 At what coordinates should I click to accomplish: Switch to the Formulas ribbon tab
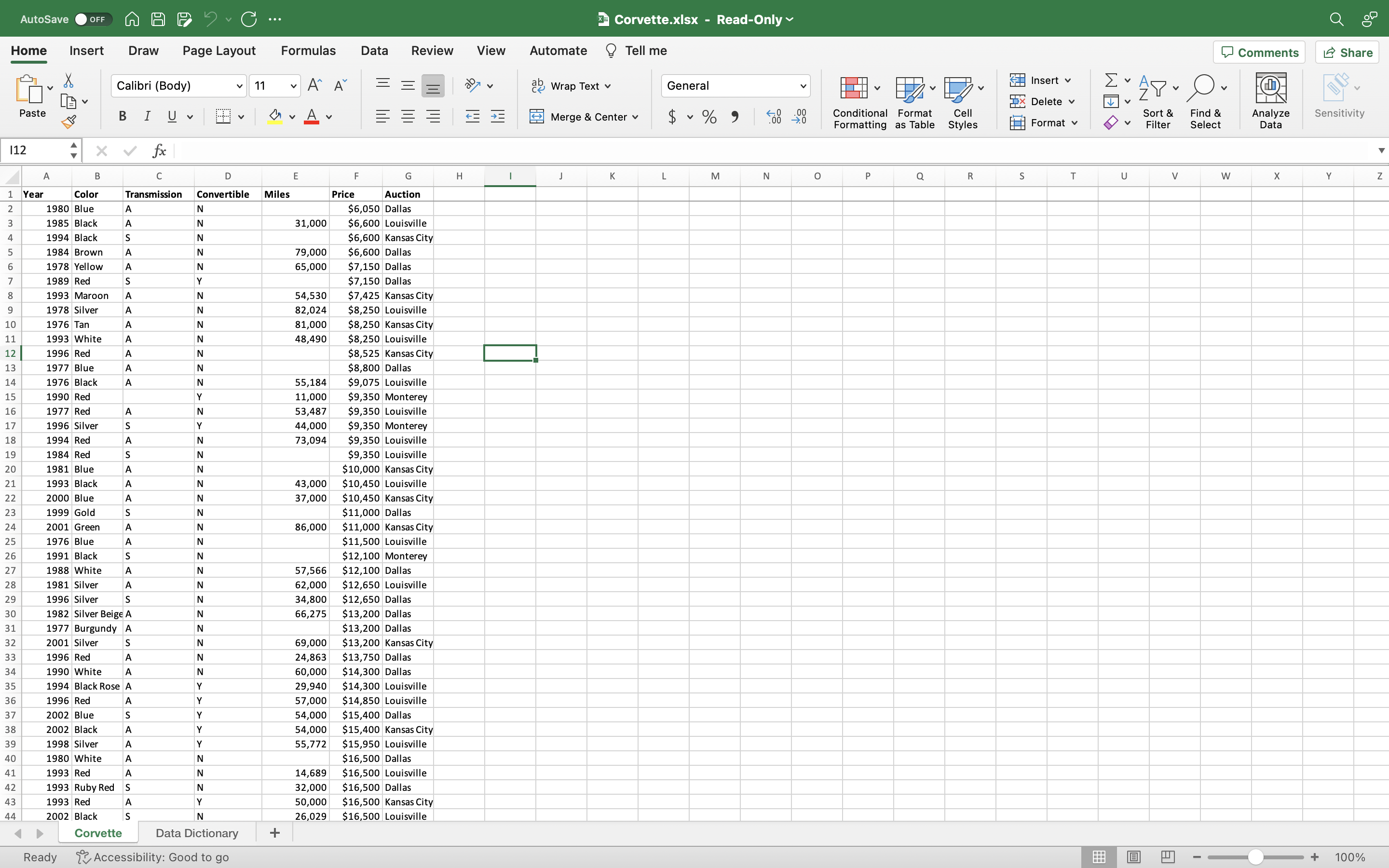pyautogui.click(x=308, y=51)
